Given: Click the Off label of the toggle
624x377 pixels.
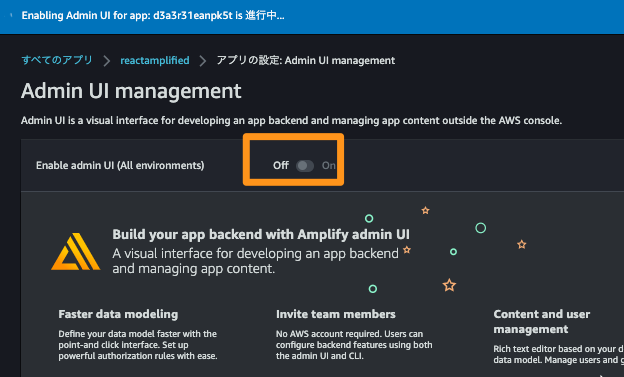Looking at the screenshot, I should pos(281,165).
